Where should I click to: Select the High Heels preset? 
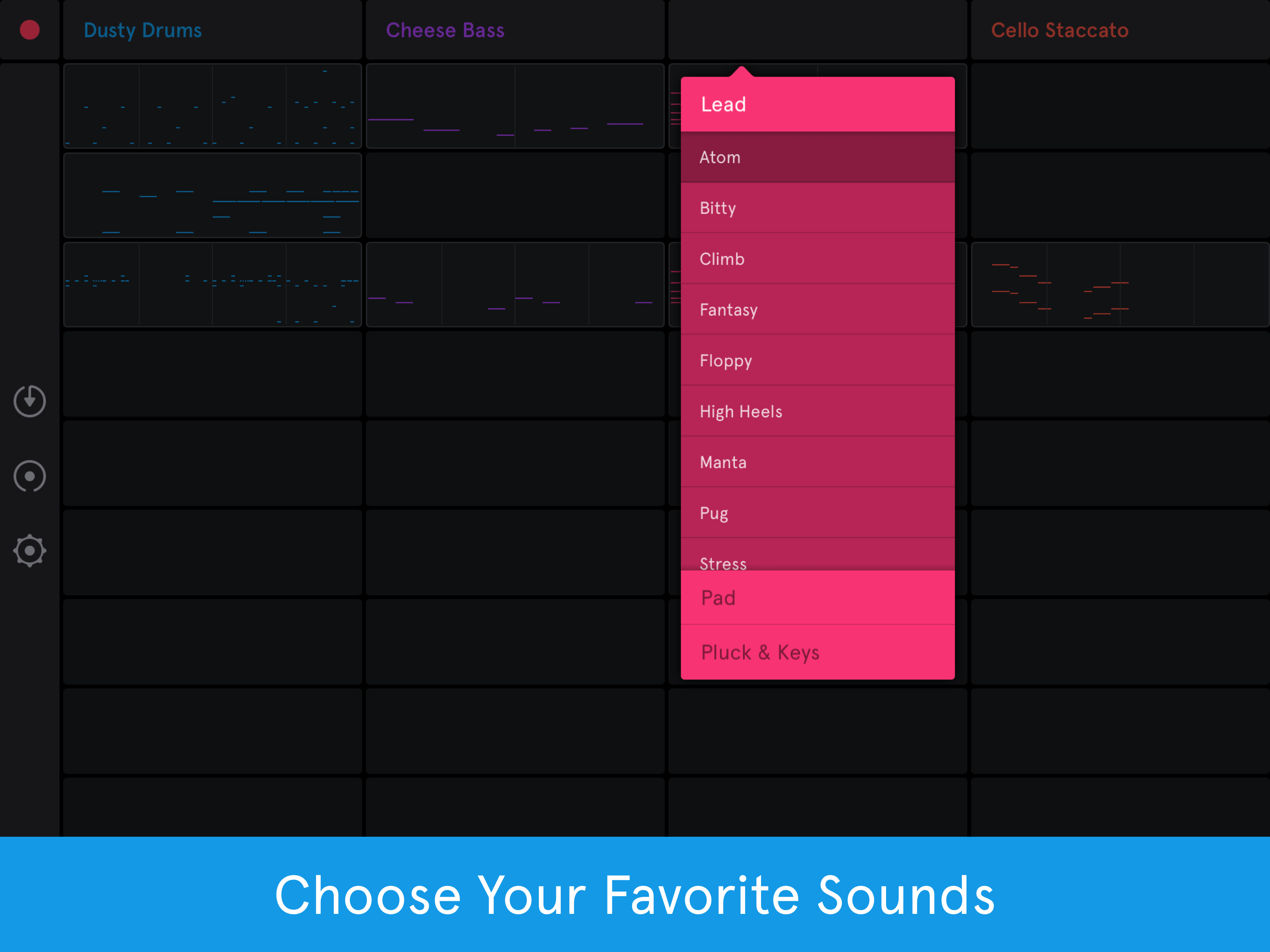(x=817, y=411)
